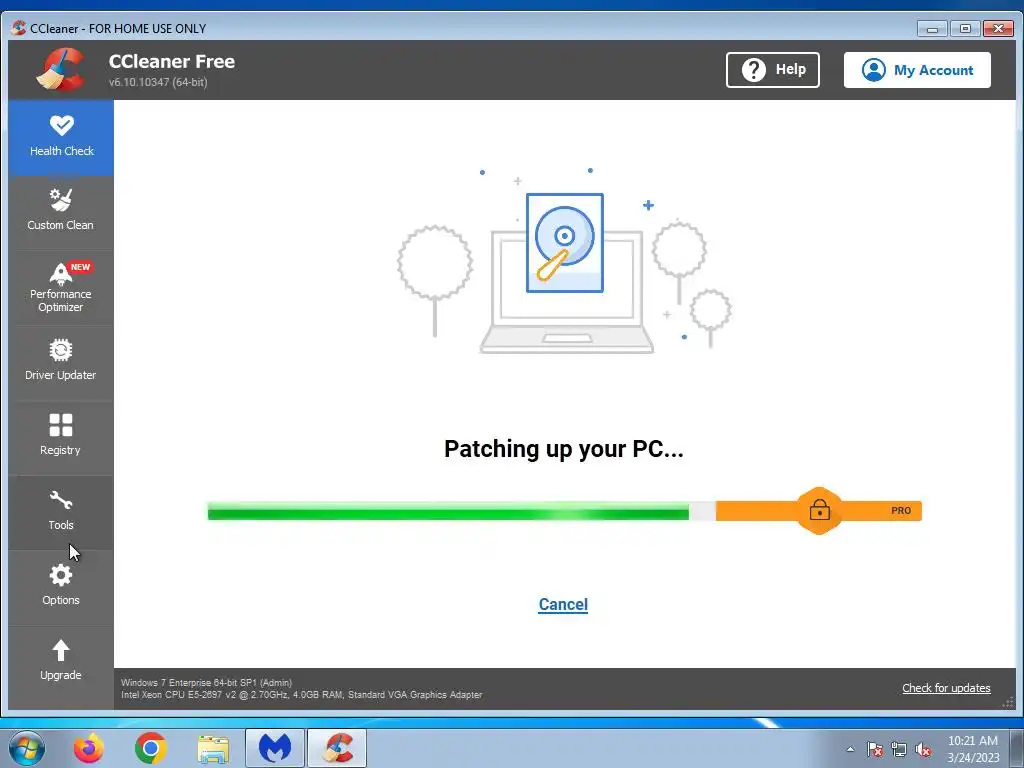Click the CCleaner logo in header
The height and width of the screenshot is (768, 1024).
(x=61, y=70)
